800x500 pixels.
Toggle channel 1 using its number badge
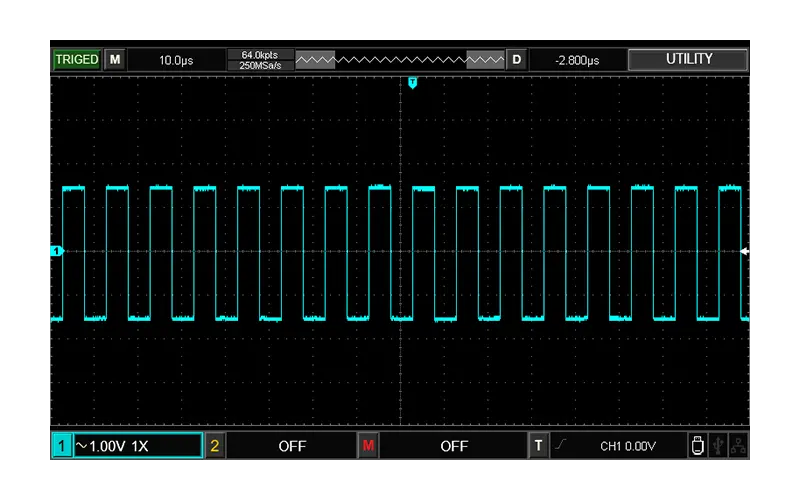pyautogui.click(x=62, y=446)
